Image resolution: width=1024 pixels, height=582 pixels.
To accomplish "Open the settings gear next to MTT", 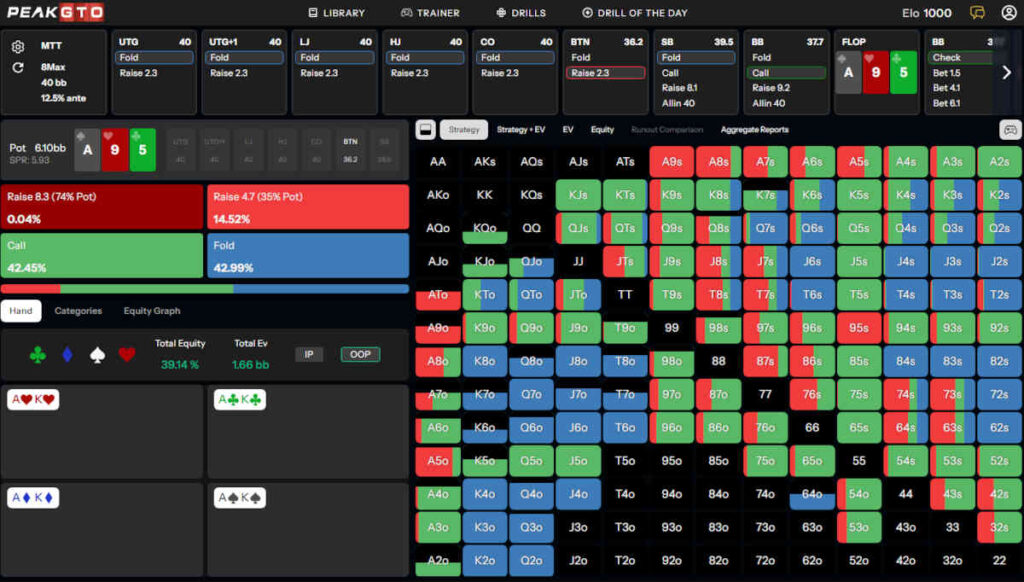I will 18,47.
